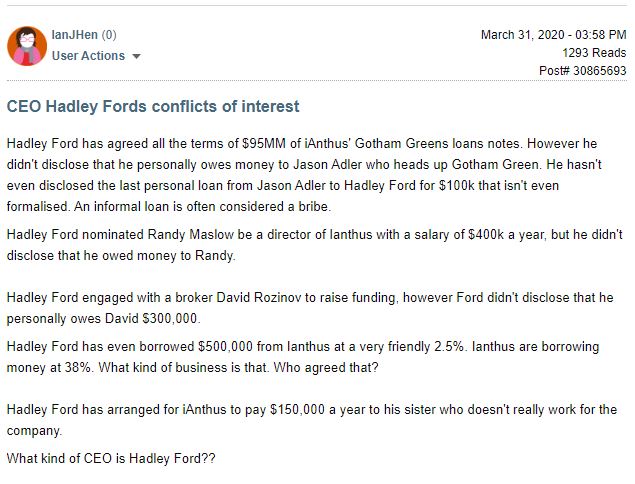This screenshot has height=484, width=635.
Task: Open the post title CEO Hadley Fords conflicts
Action: pyautogui.click(x=153, y=107)
